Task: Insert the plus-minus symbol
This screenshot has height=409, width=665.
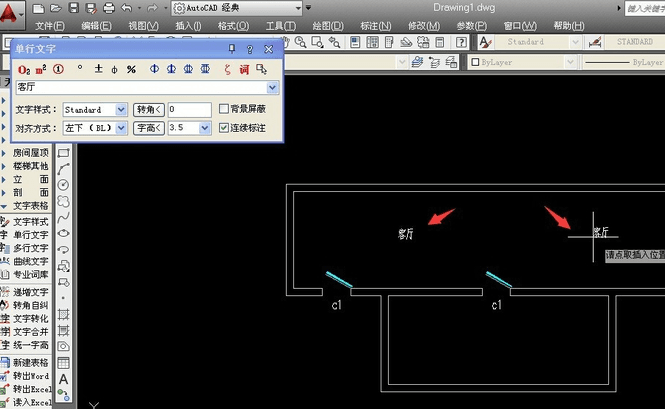Action: point(98,69)
